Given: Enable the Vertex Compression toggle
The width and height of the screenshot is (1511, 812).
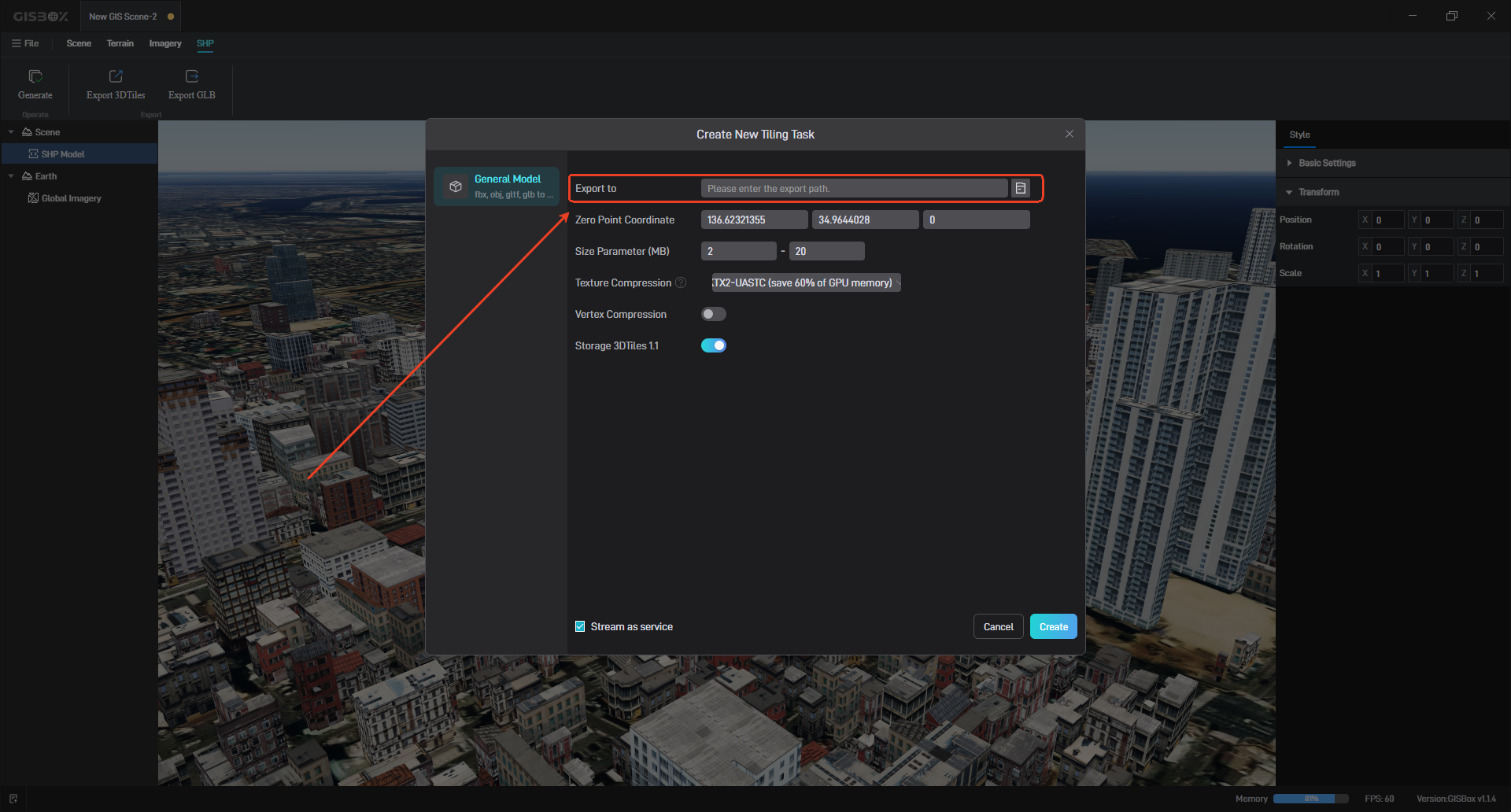Looking at the screenshot, I should [x=713, y=314].
